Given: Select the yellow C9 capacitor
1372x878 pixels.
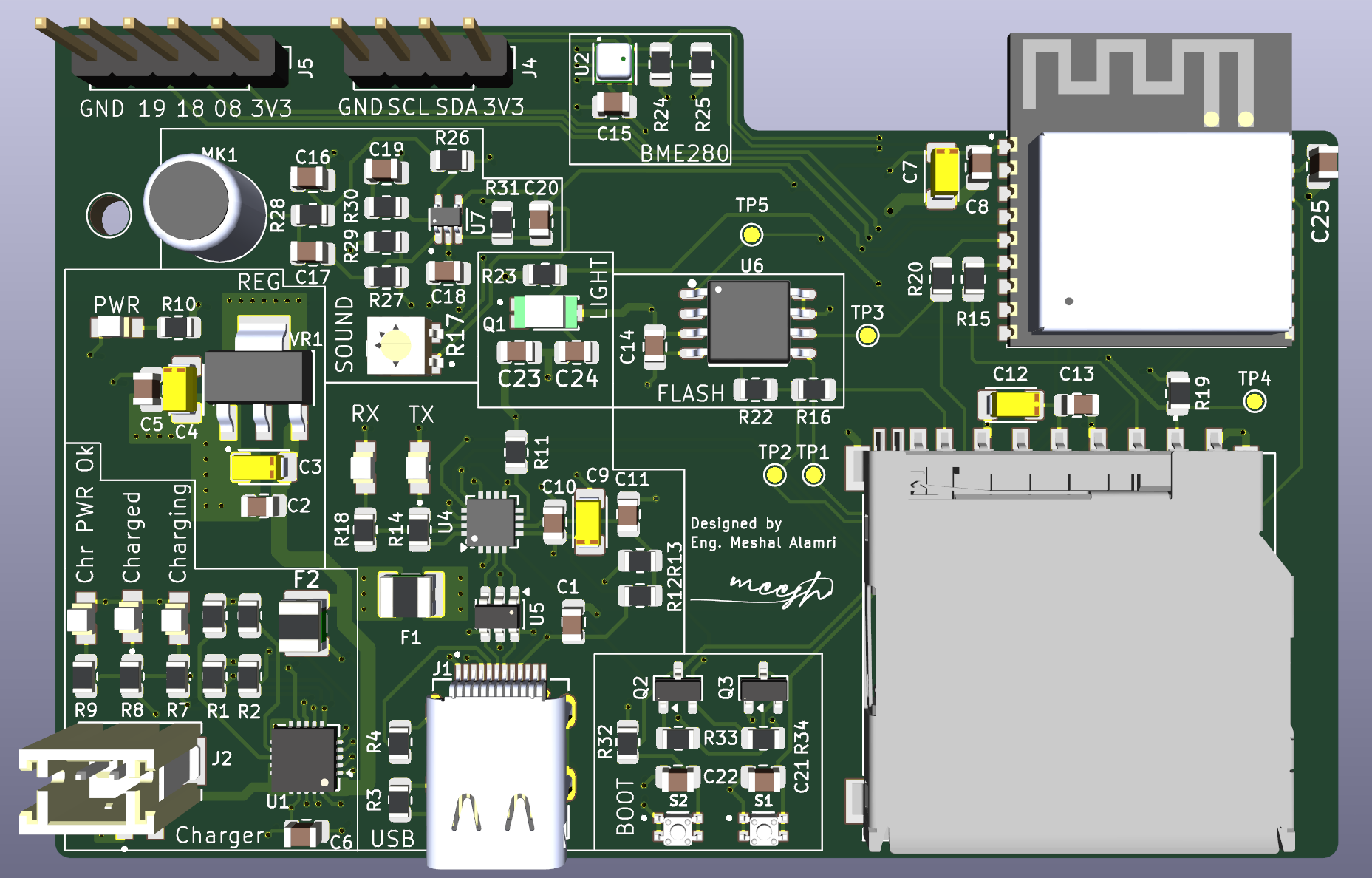Looking at the screenshot, I should [x=589, y=522].
